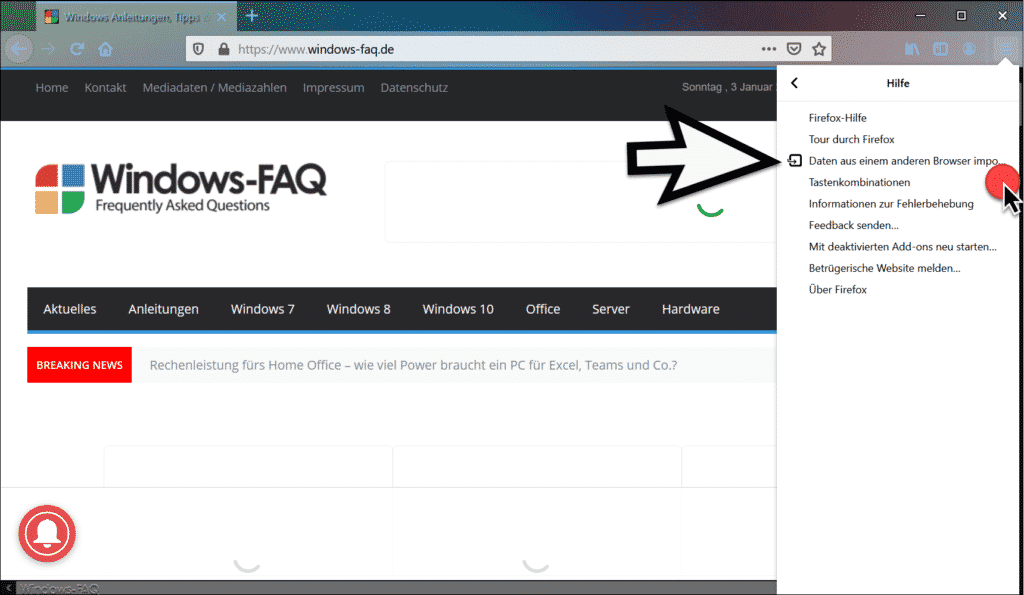This screenshot has height=595, width=1024.
Task: Minimize the Firefox window
Action: coord(920,16)
